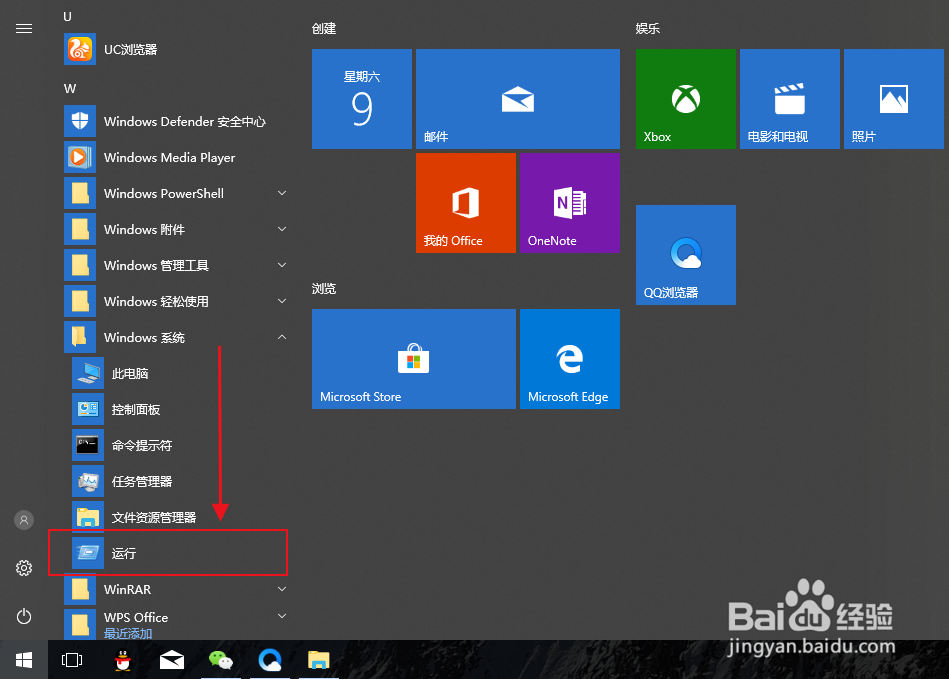
Task: Click the Windows 附件 folder label
Action: coord(144,229)
